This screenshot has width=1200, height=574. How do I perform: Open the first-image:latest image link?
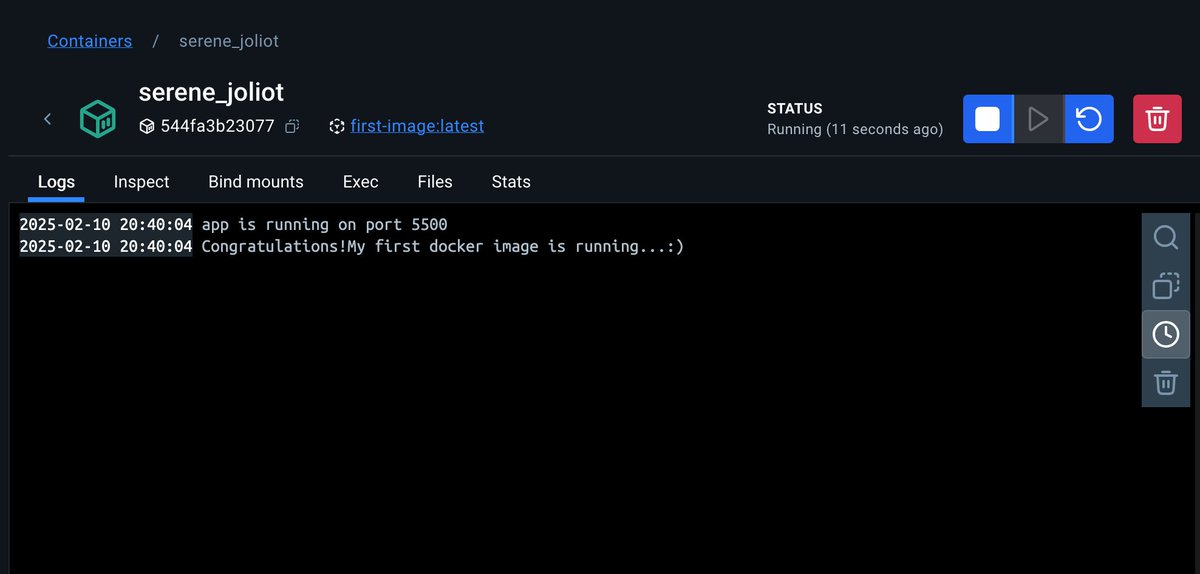point(417,126)
